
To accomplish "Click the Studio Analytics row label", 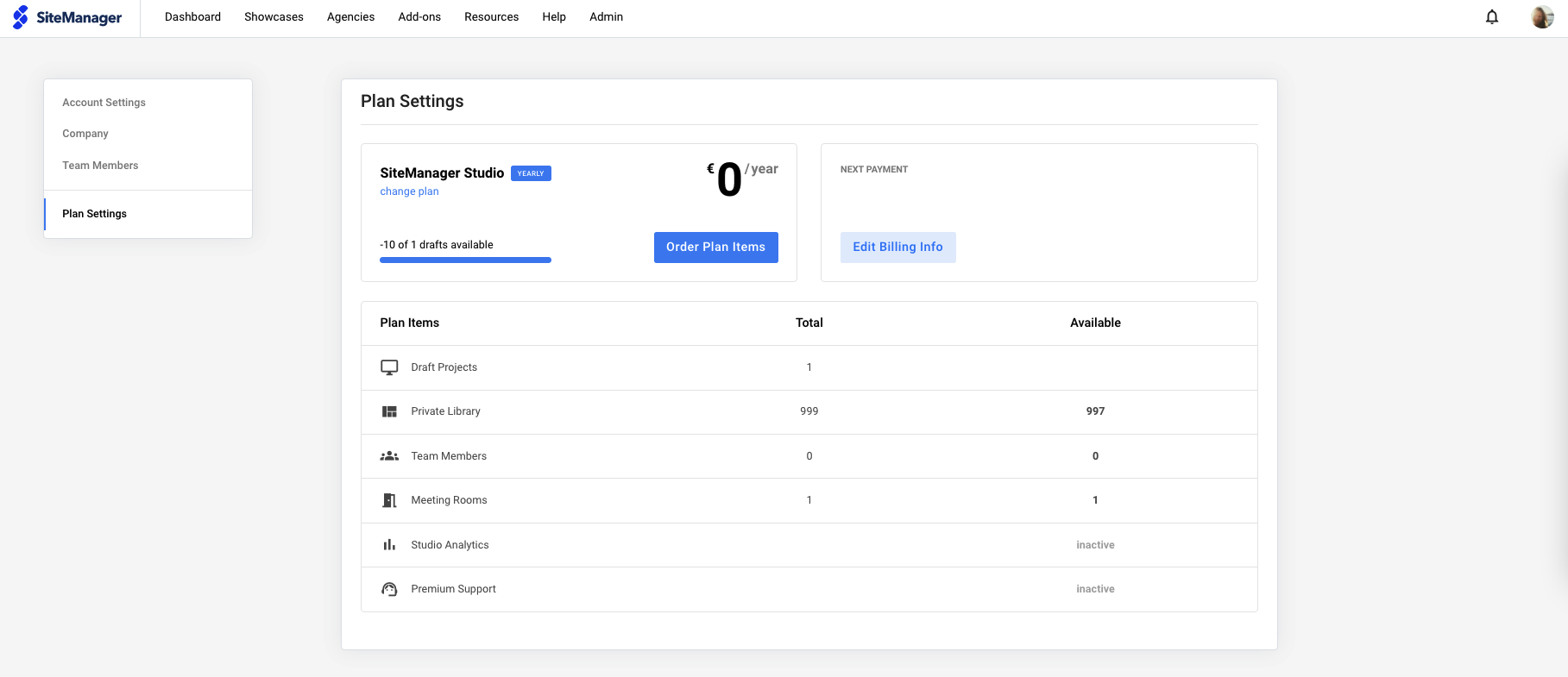I will pos(450,545).
